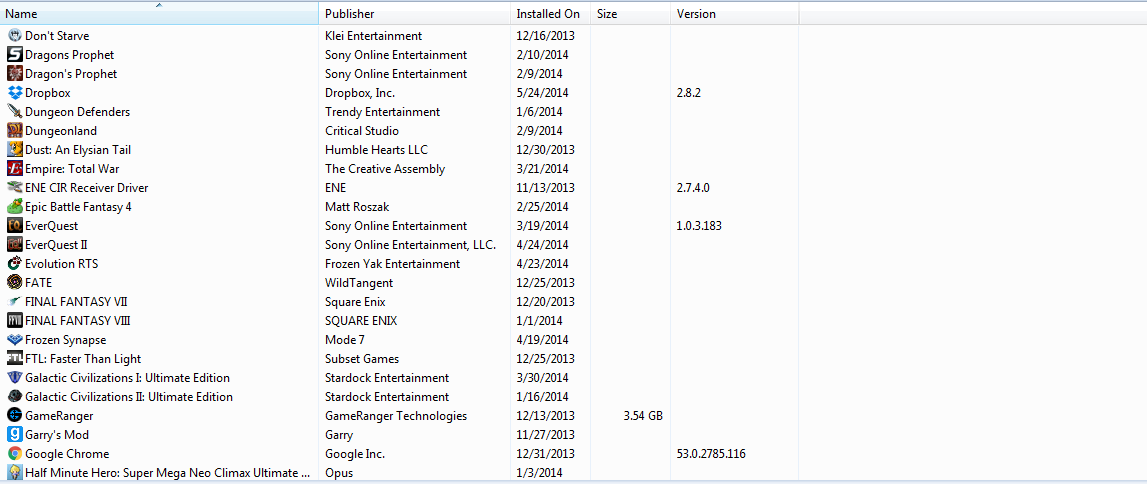Viewport: 1147px width, 484px height.
Task: Click the Dragons Prophet icon dated 2/10/2014
Action: click(x=15, y=54)
